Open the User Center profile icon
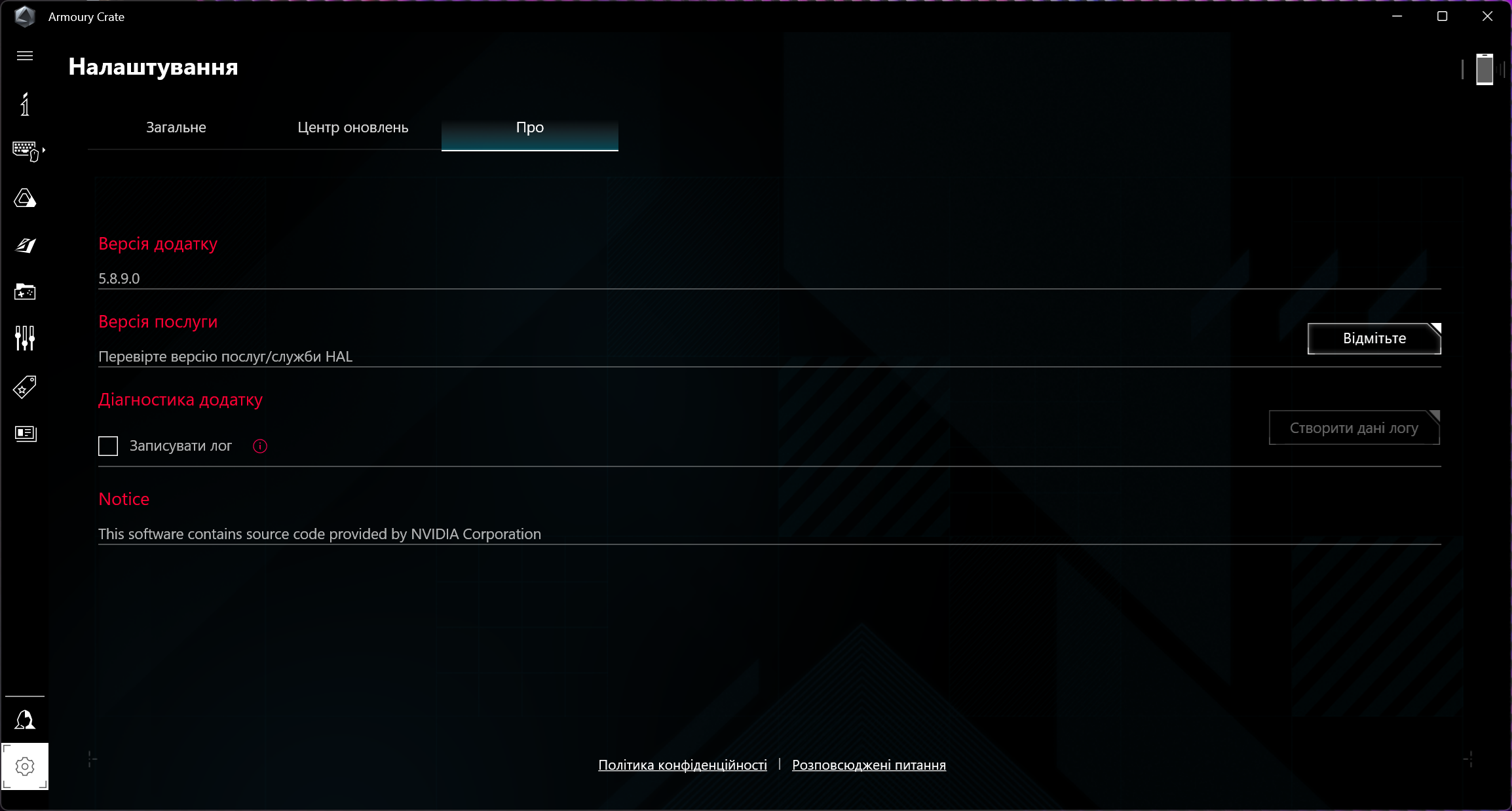Image resolution: width=1512 pixels, height=811 pixels. [25, 720]
